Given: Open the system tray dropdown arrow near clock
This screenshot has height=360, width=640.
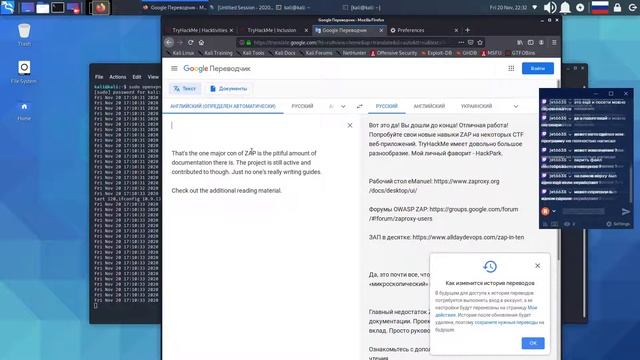Looking at the screenshot, I should (x=535, y=7).
